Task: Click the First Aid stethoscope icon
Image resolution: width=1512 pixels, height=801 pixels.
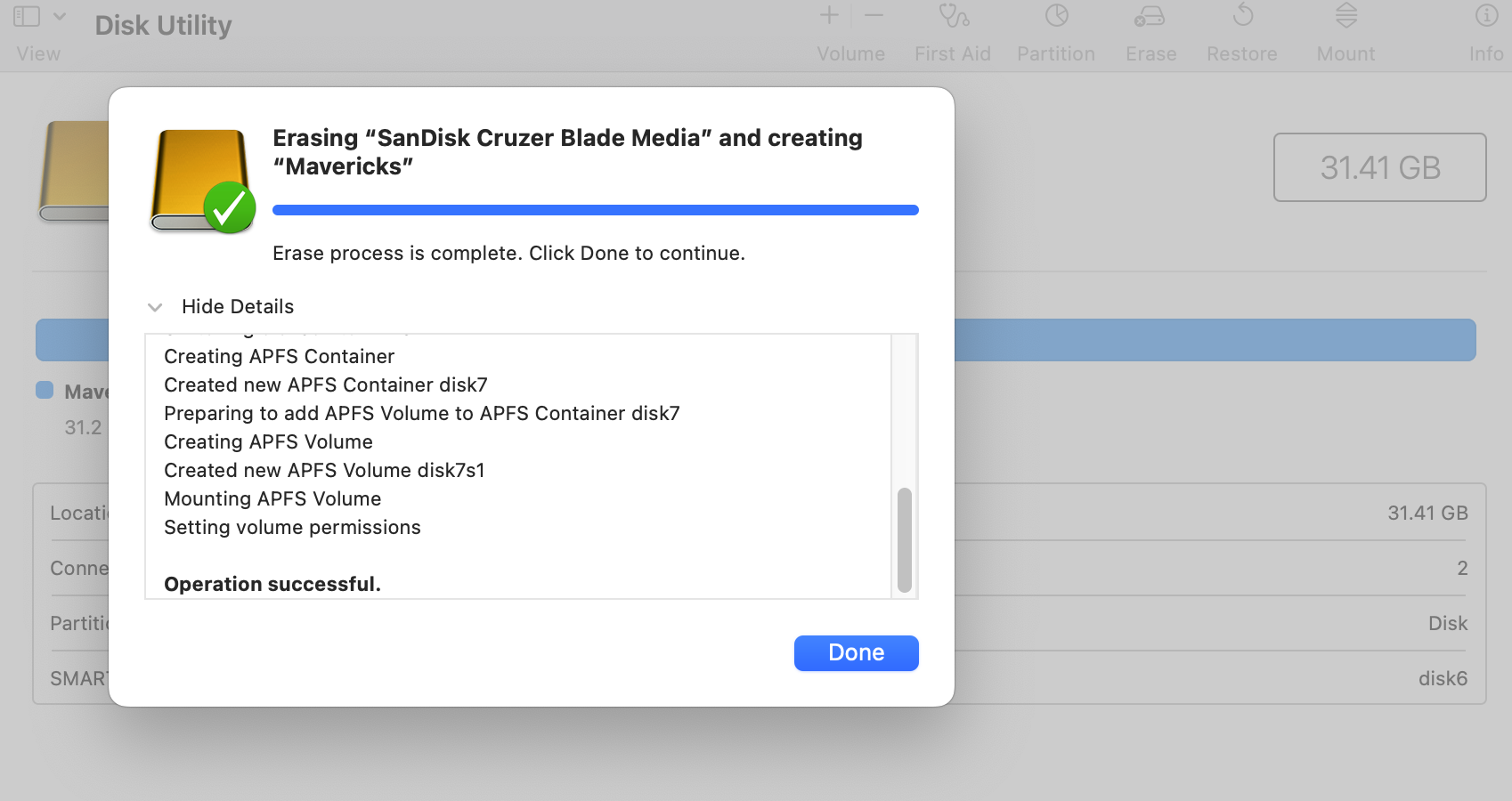Action: click(953, 16)
